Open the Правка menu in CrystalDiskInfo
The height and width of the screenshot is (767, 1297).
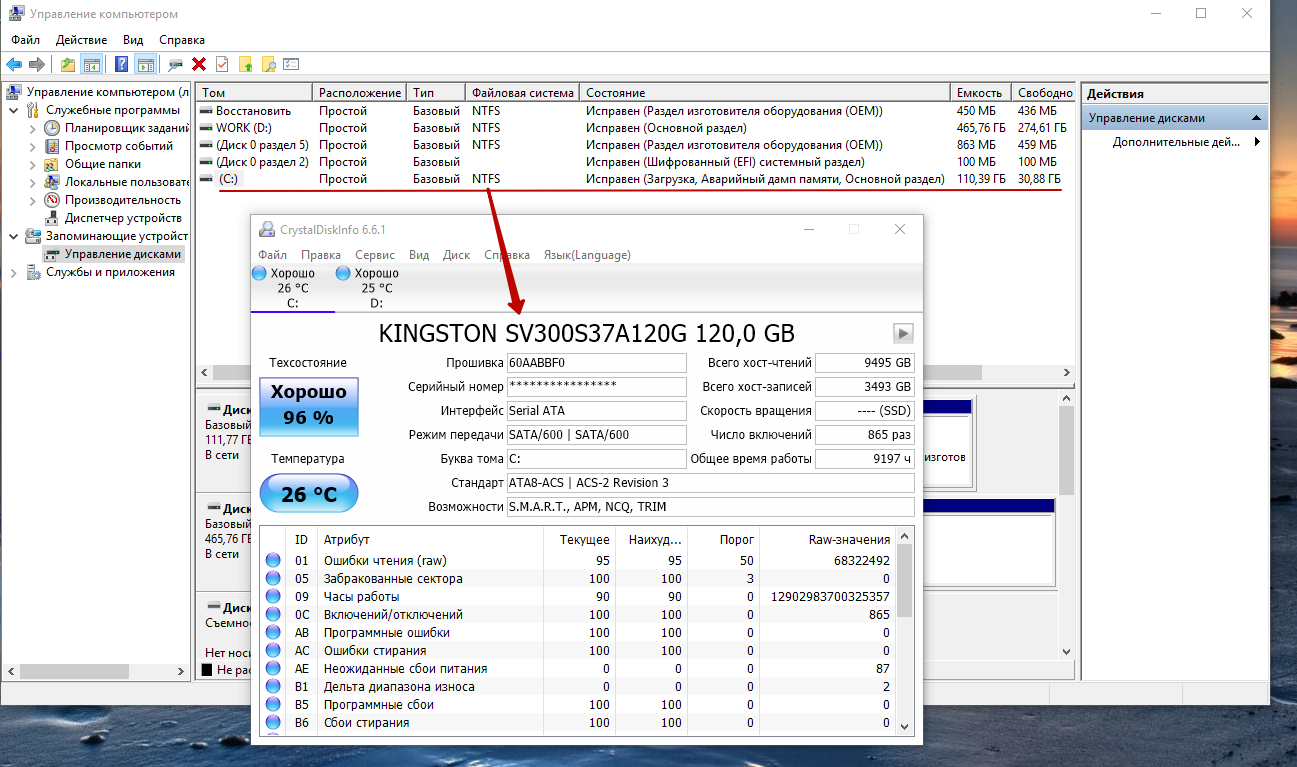pos(321,255)
